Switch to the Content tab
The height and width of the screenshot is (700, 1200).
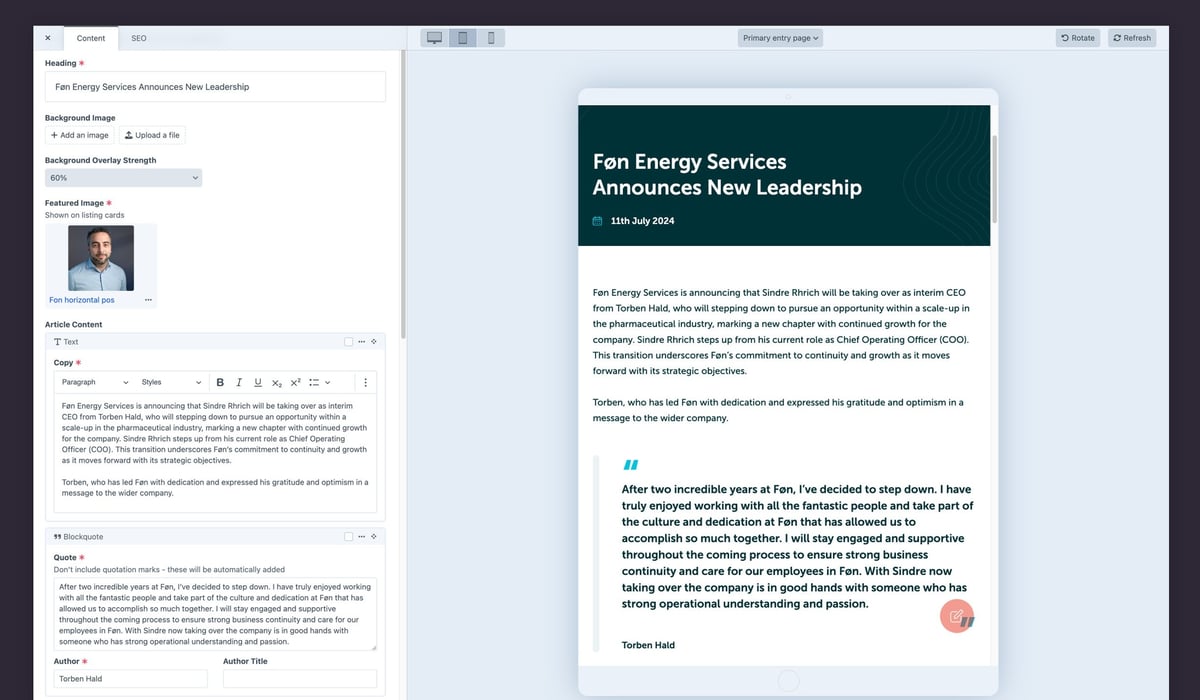pos(91,38)
